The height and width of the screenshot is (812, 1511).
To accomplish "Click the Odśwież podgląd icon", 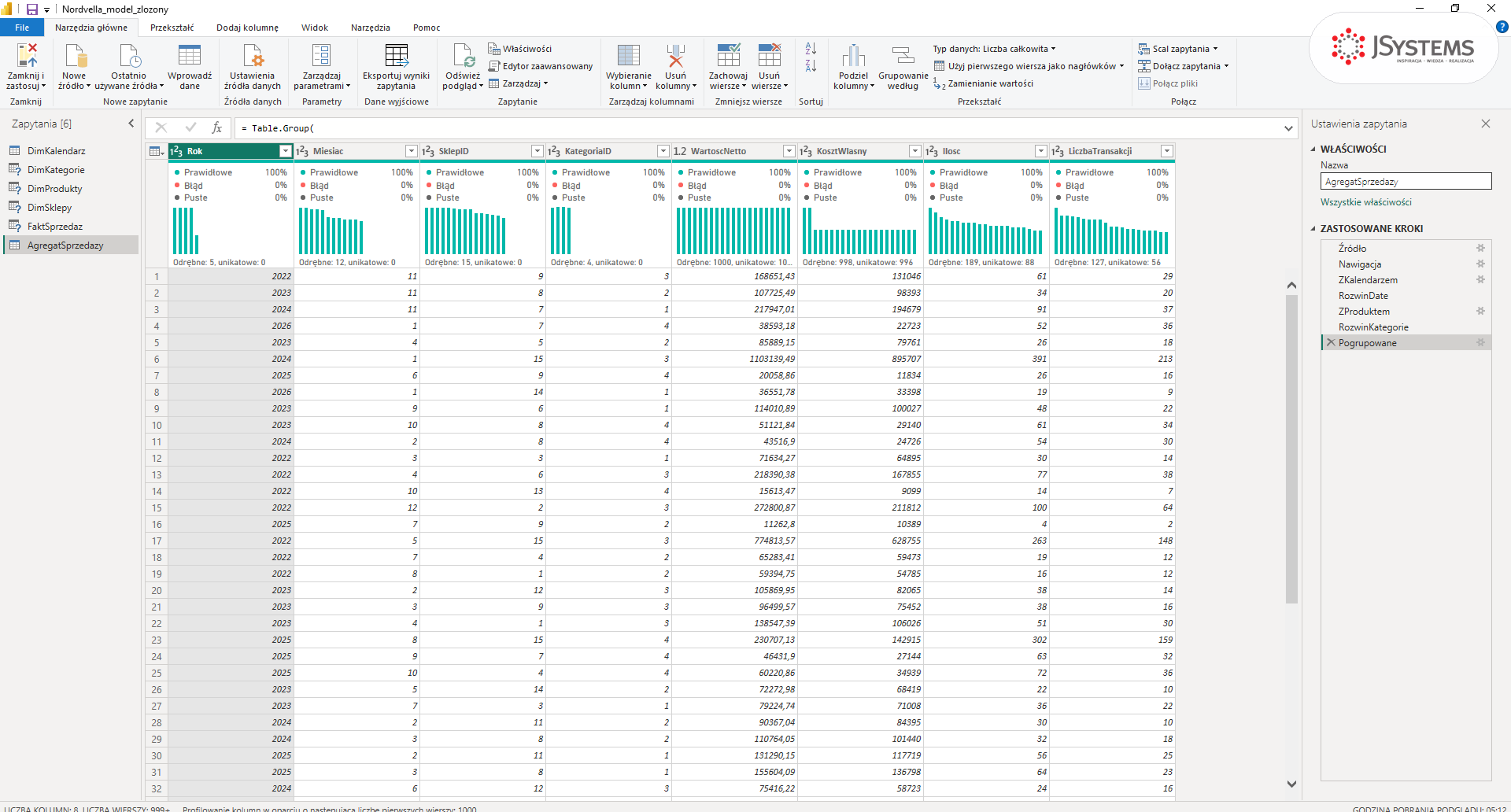I will pos(464,56).
